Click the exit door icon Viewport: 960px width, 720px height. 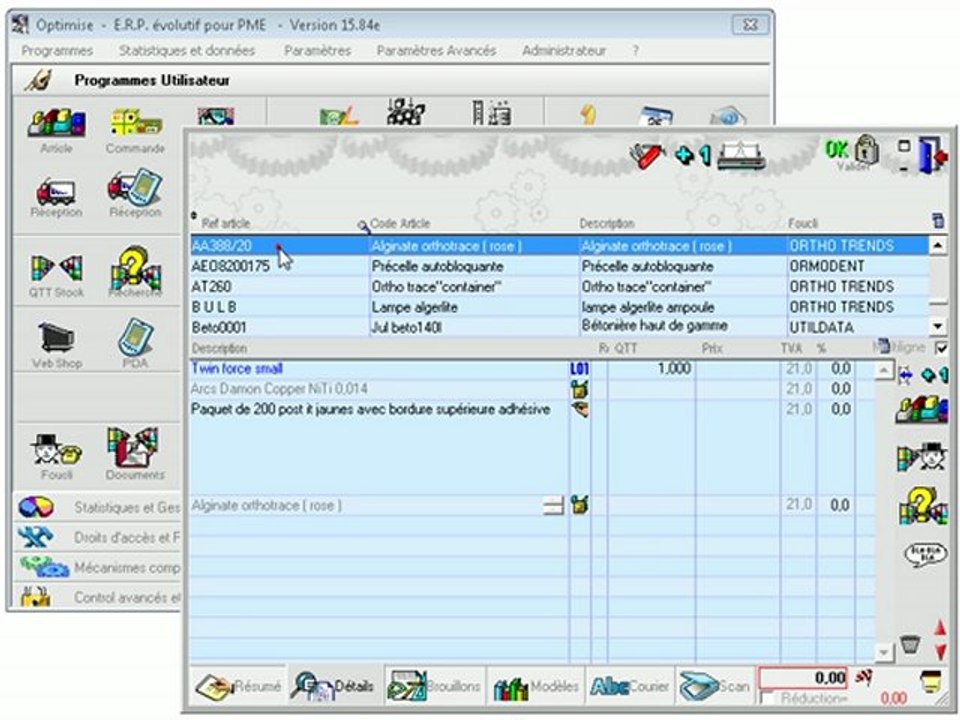(932, 156)
